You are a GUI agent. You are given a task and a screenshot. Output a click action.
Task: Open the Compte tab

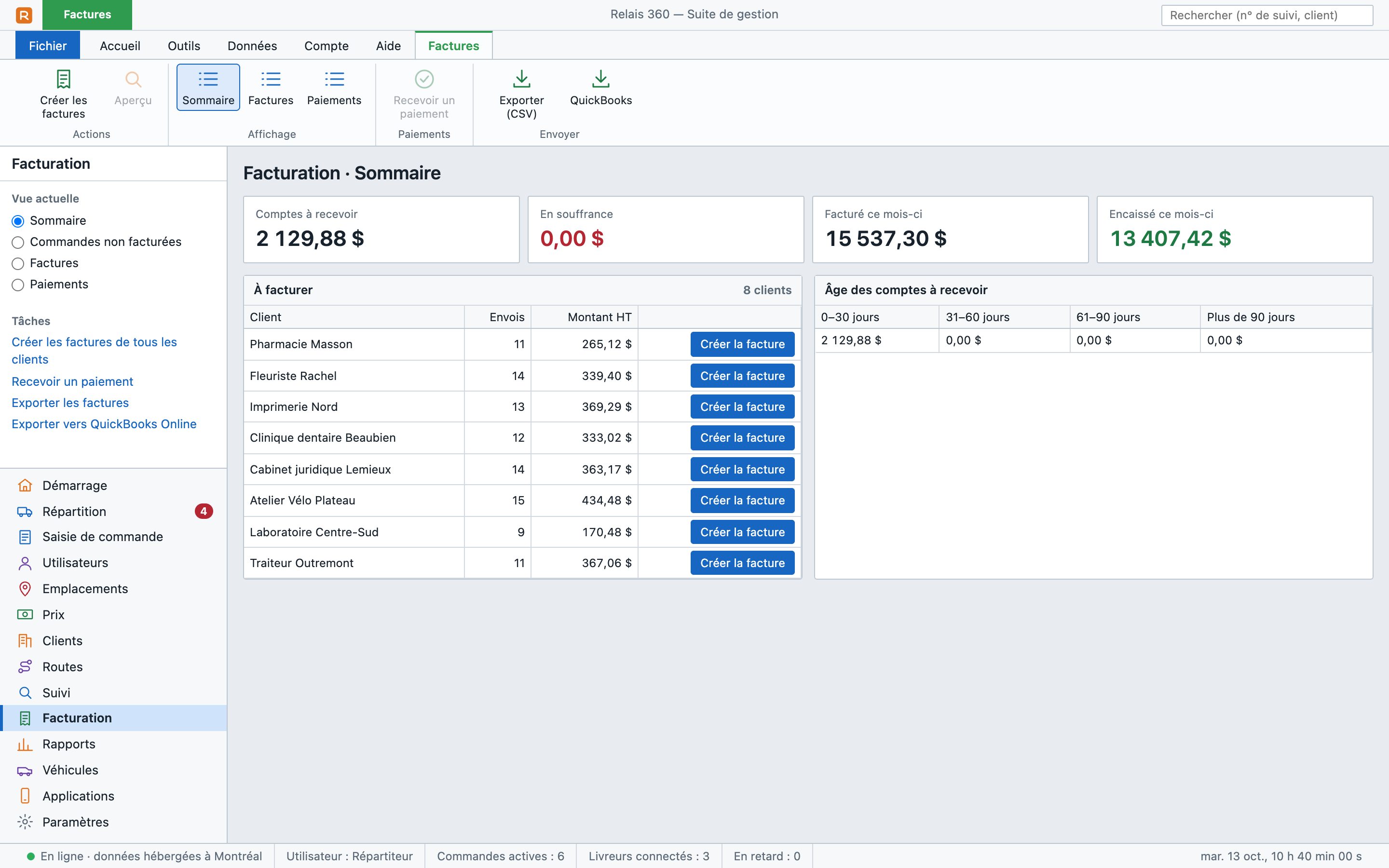point(327,46)
